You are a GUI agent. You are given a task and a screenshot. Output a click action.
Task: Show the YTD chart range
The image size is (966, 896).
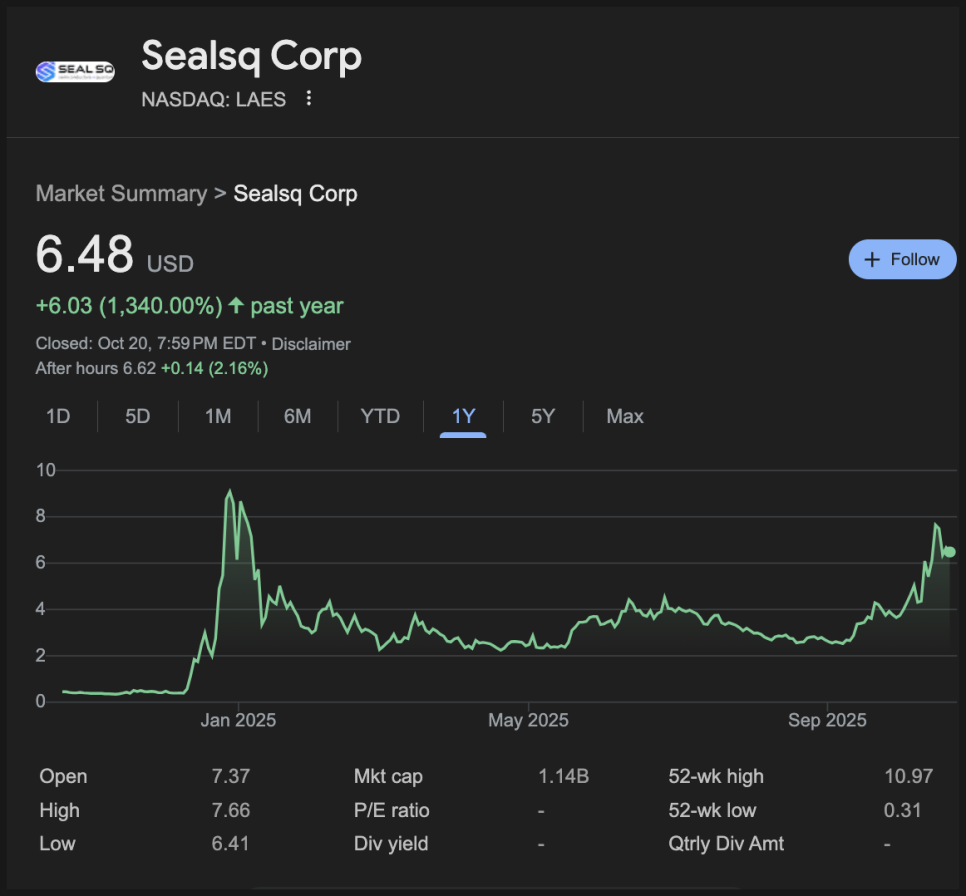(x=380, y=416)
